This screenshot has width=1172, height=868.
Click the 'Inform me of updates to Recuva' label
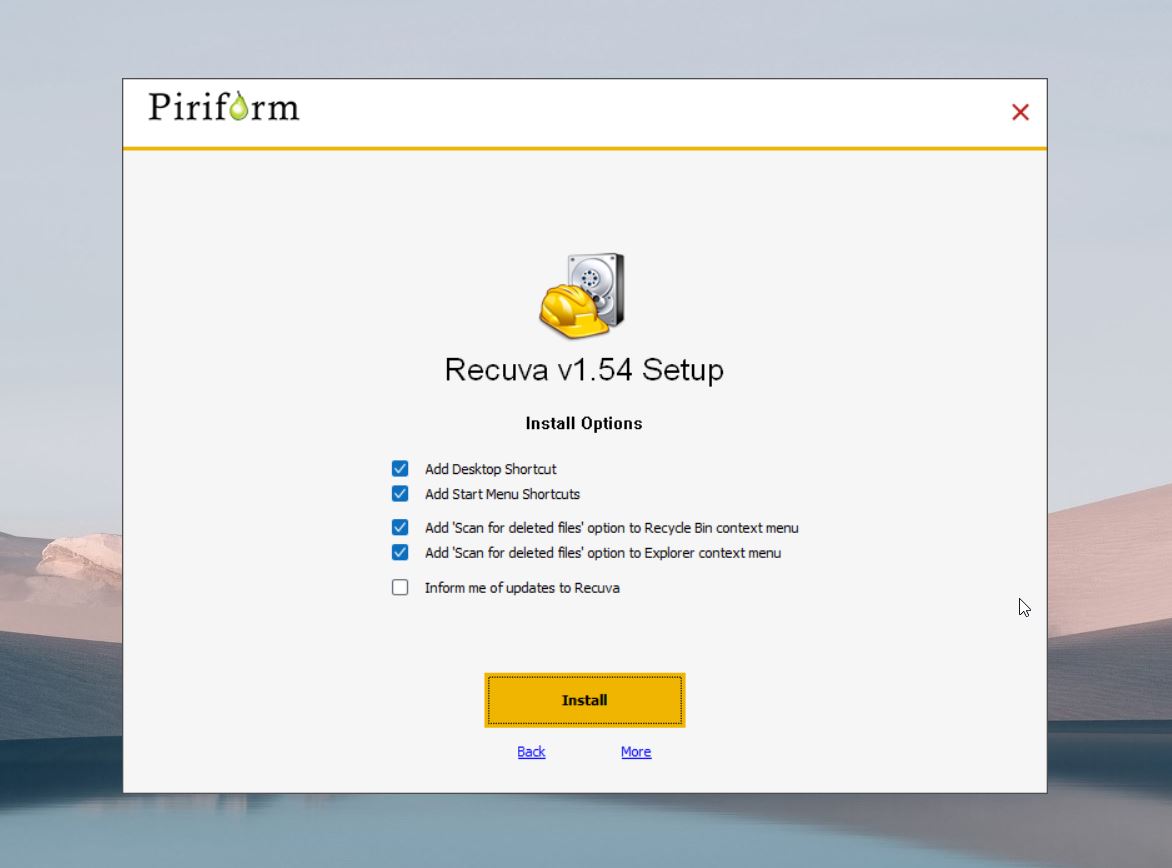[522, 588]
